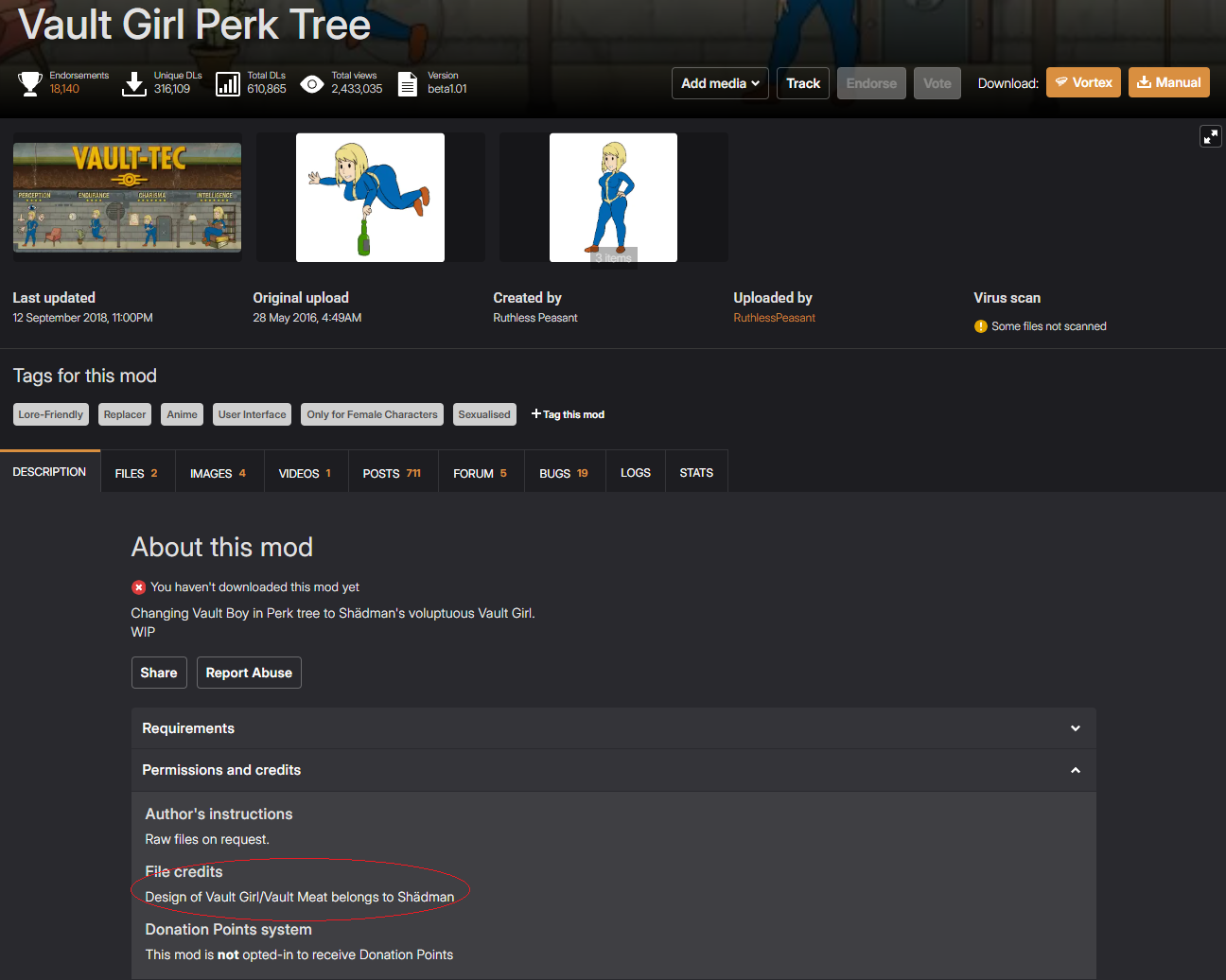Select the Lore-Friendly tag
Screen dimensions: 1226x980
[51, 414]
